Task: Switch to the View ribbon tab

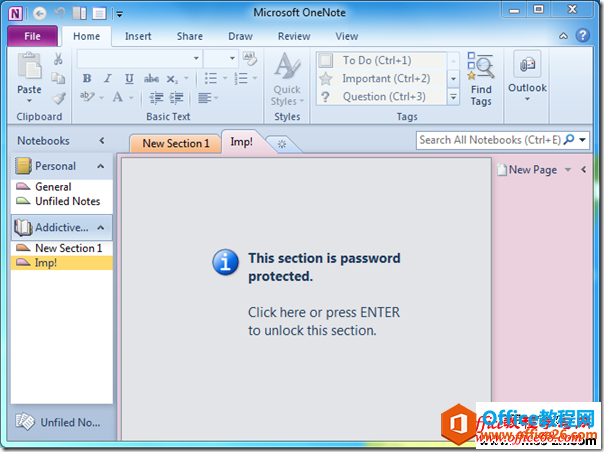Action: [347, 36]
